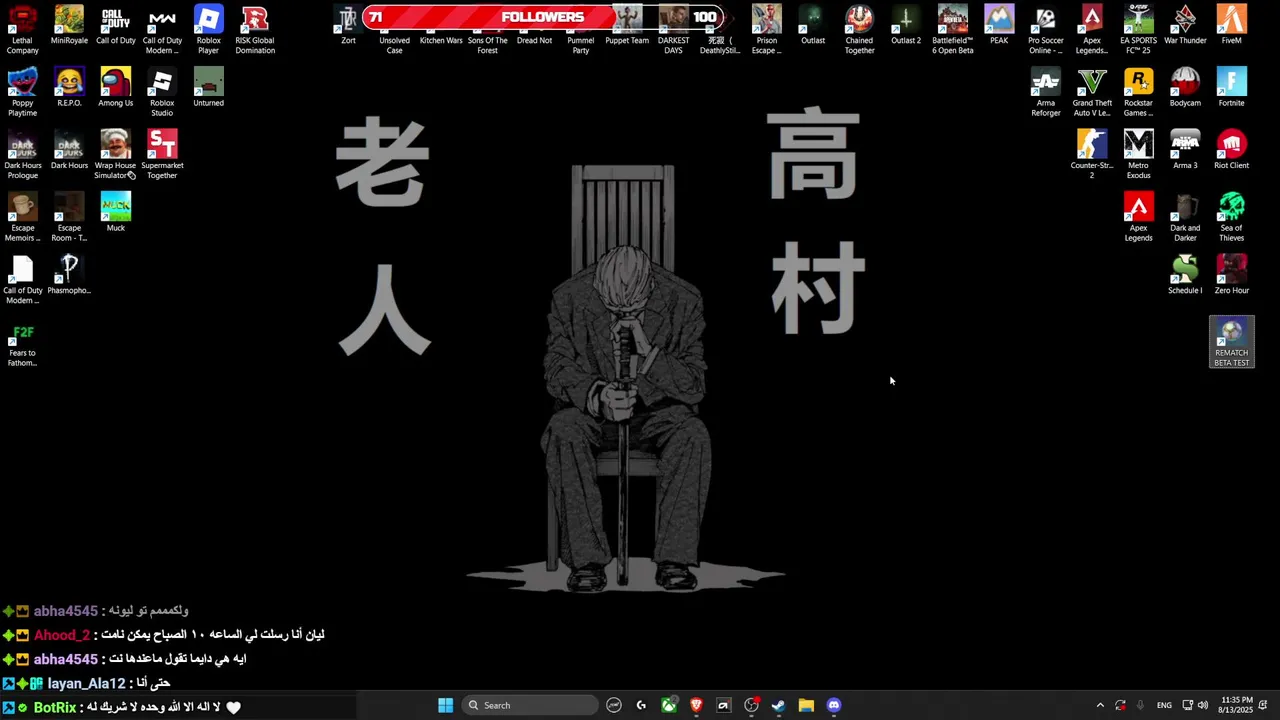The width and height of the screenshot is (1280, 720).
Task: Select the Wrap House Simulator icon
Action: pos(115,154)
